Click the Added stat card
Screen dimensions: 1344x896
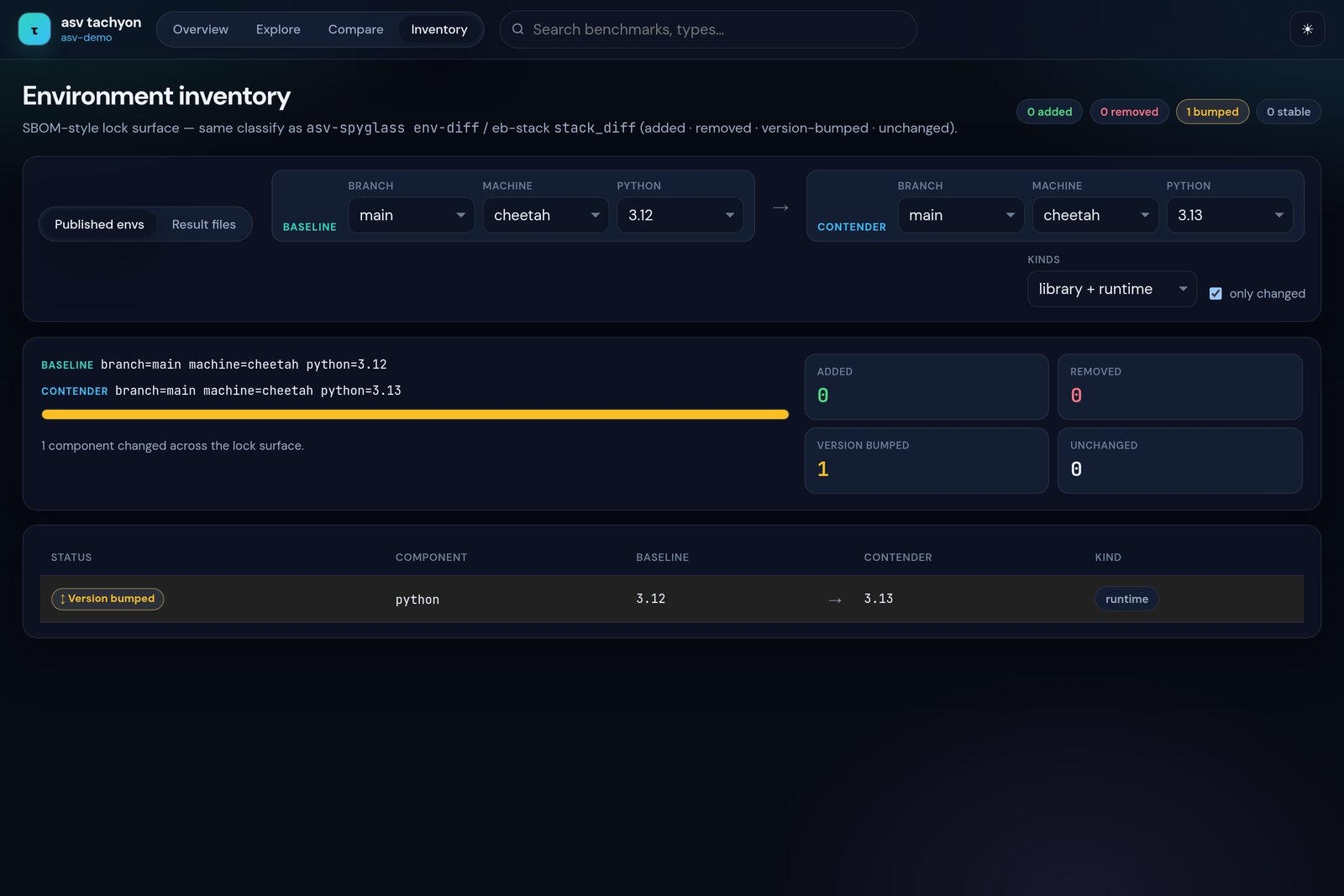(927, 387)
